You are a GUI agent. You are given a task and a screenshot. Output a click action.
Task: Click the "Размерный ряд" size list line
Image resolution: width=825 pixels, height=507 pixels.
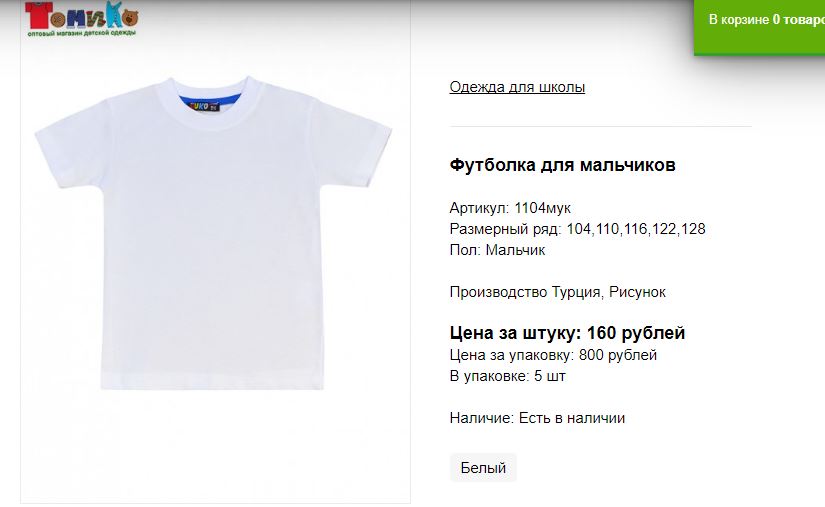pyautogui.click(x=577, y=229)
